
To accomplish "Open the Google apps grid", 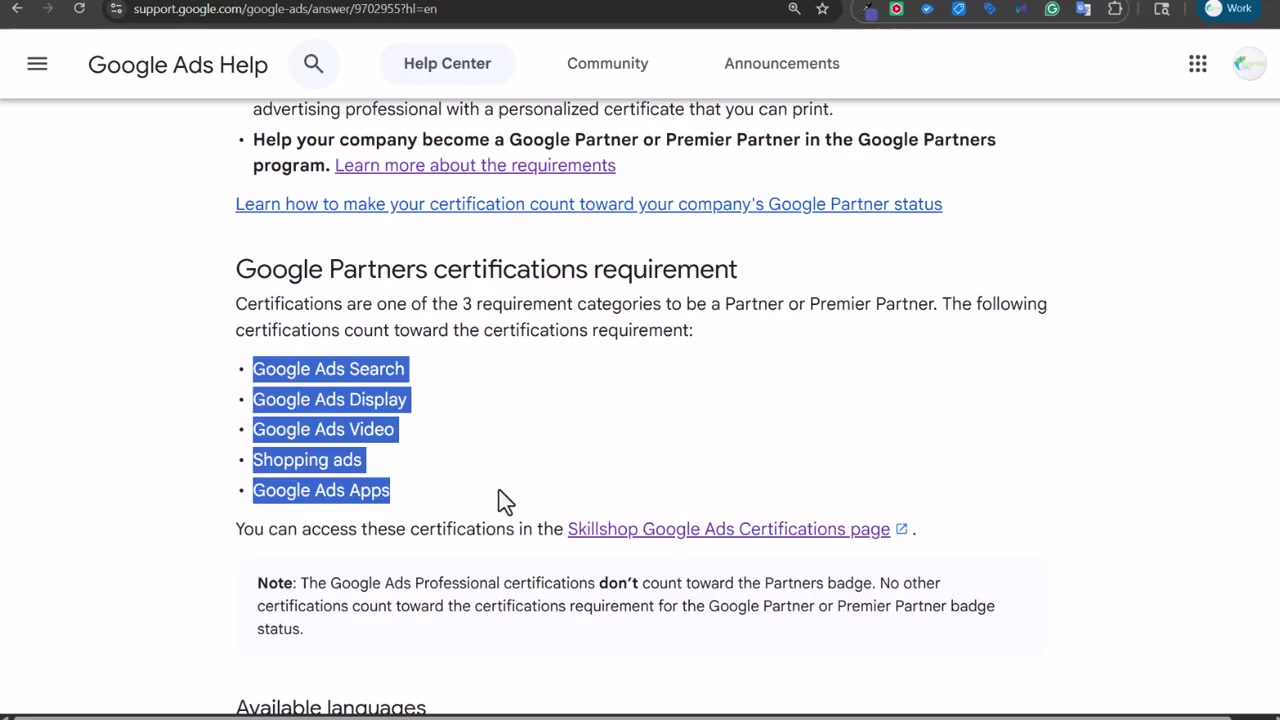I will (1197, 64).
